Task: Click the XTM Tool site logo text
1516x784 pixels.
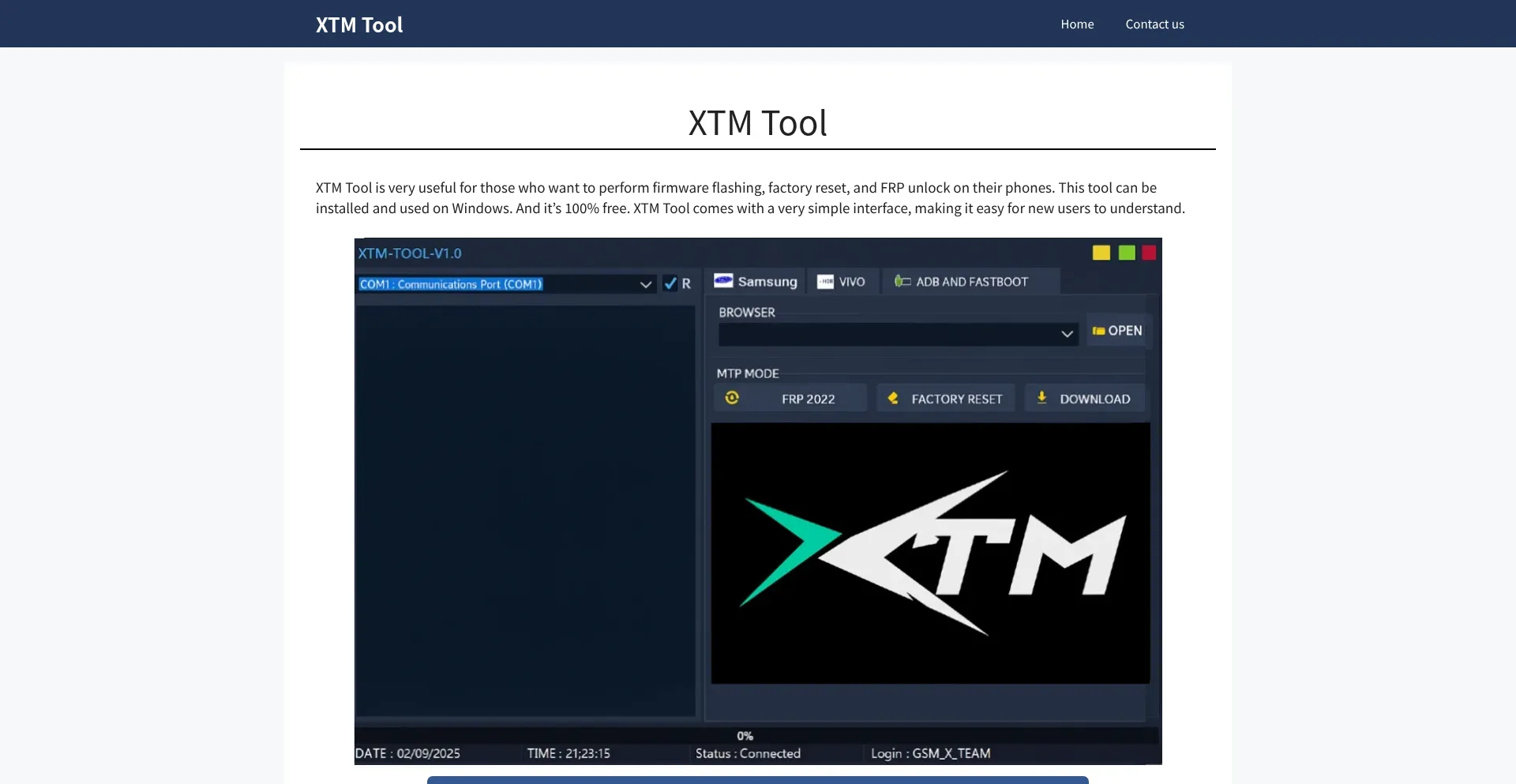Action: point(359,25)
